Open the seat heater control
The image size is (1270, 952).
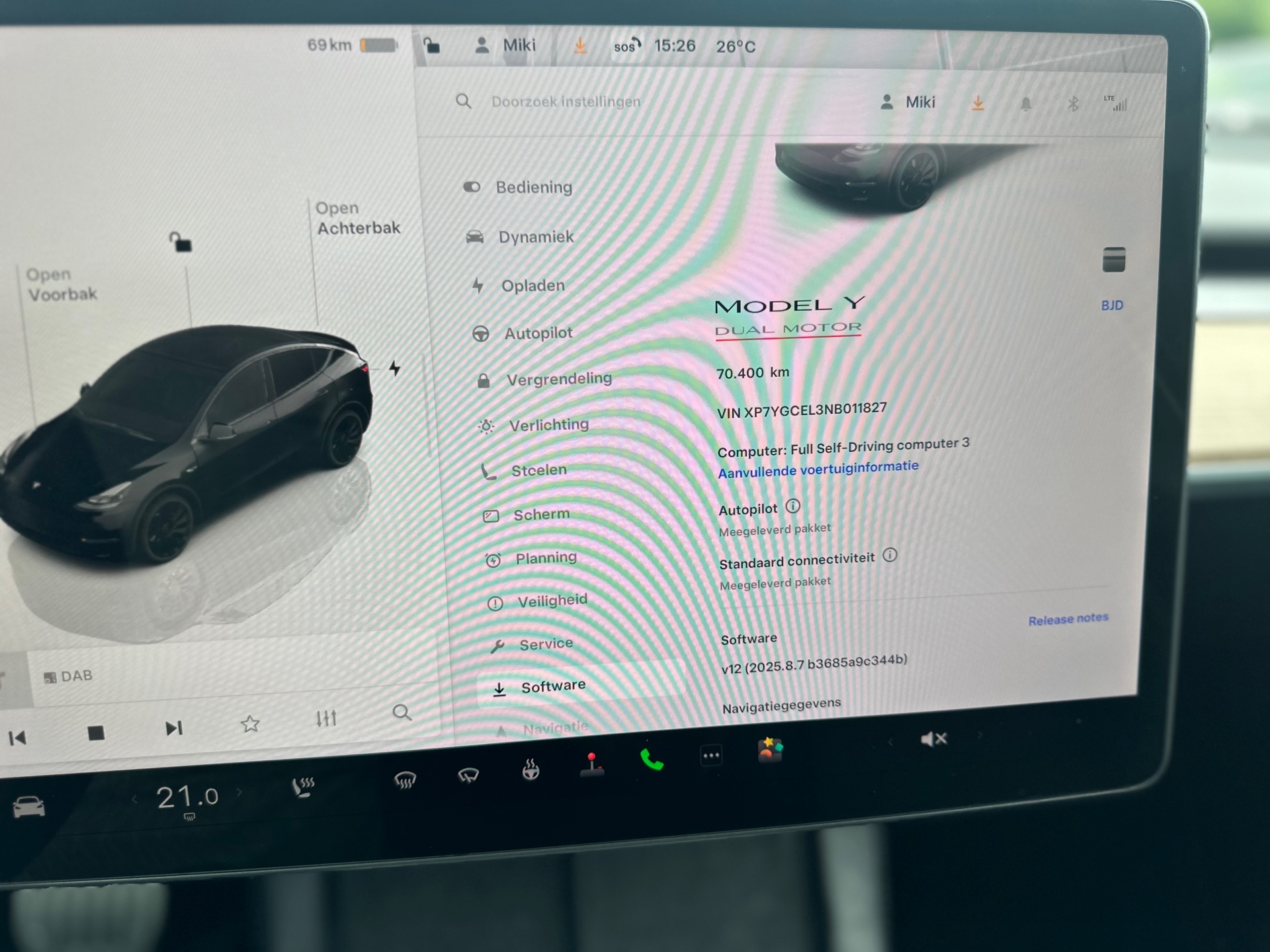point(304,787)
